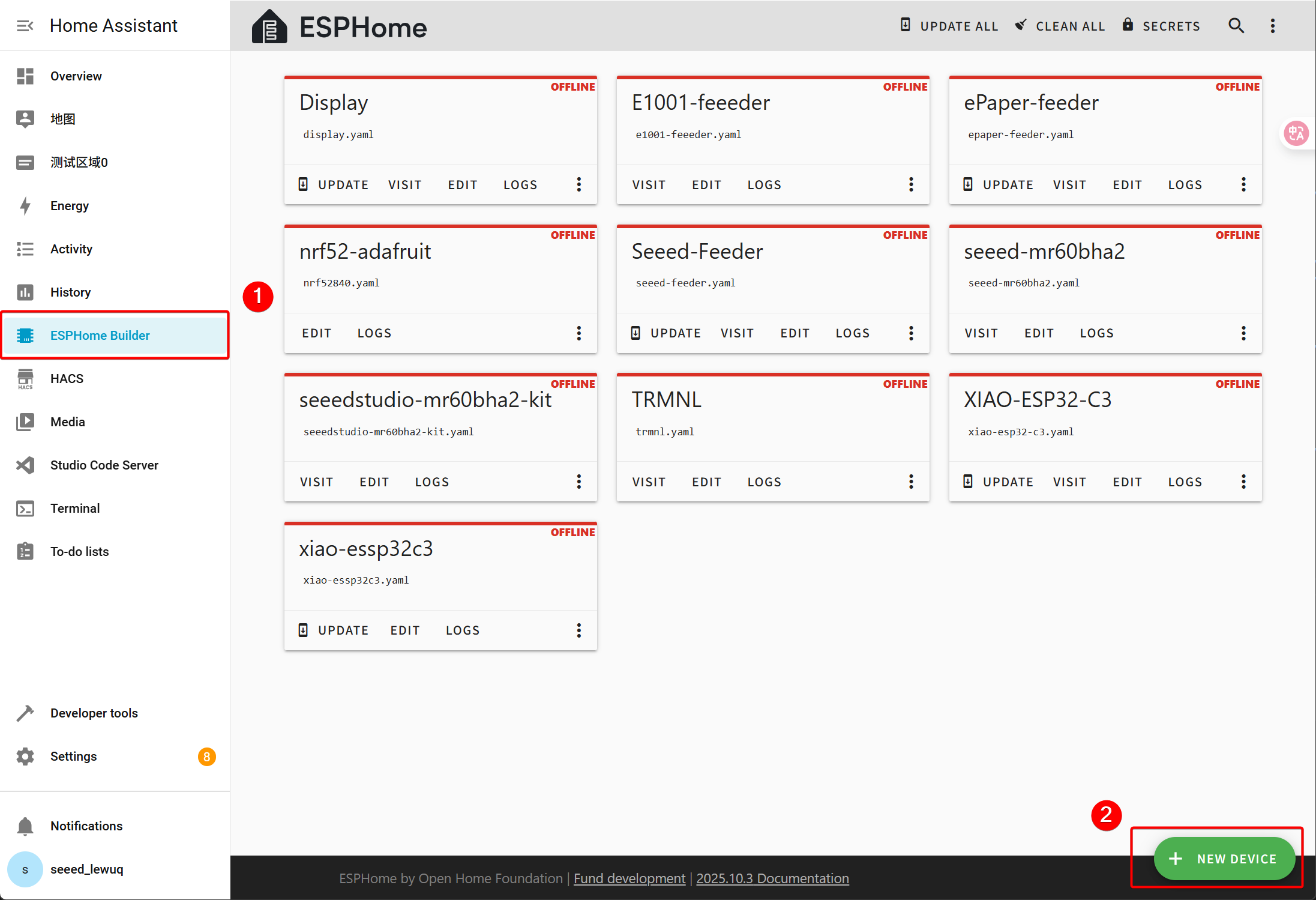Collapse the Home Assistant sidebar menu icon
Viewport: 1316px width, 900px height.
click(25, 26)
